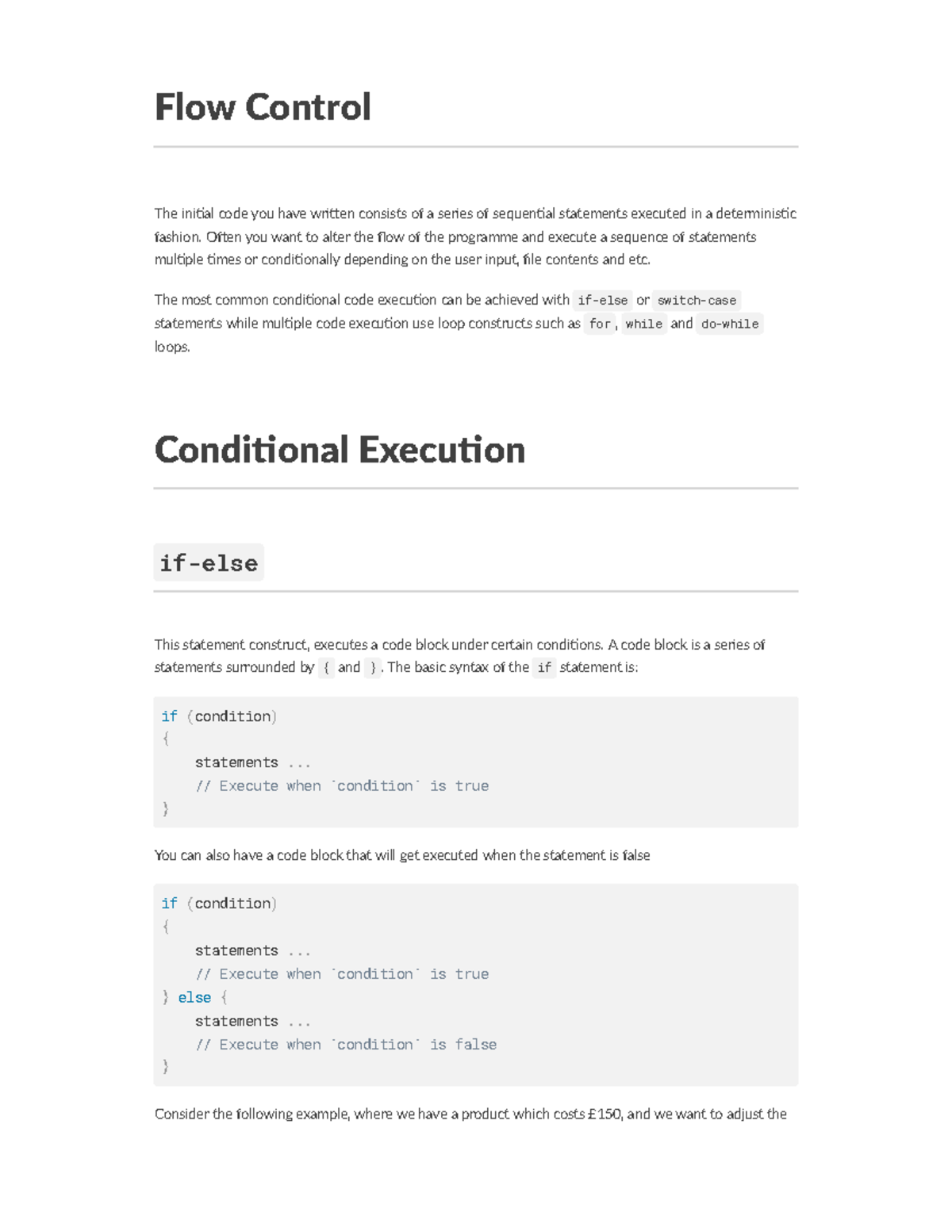Click the inline opening brace "{" in the paragraph

tap(327, 668)
